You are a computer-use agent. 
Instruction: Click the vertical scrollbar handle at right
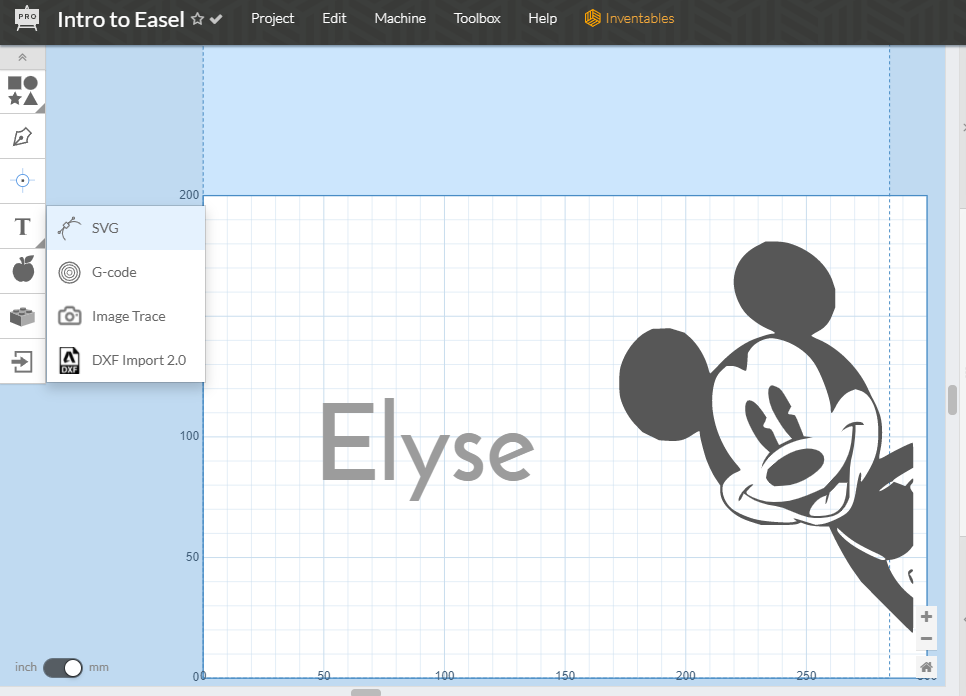pyautogui.click(x=952, y=400)
